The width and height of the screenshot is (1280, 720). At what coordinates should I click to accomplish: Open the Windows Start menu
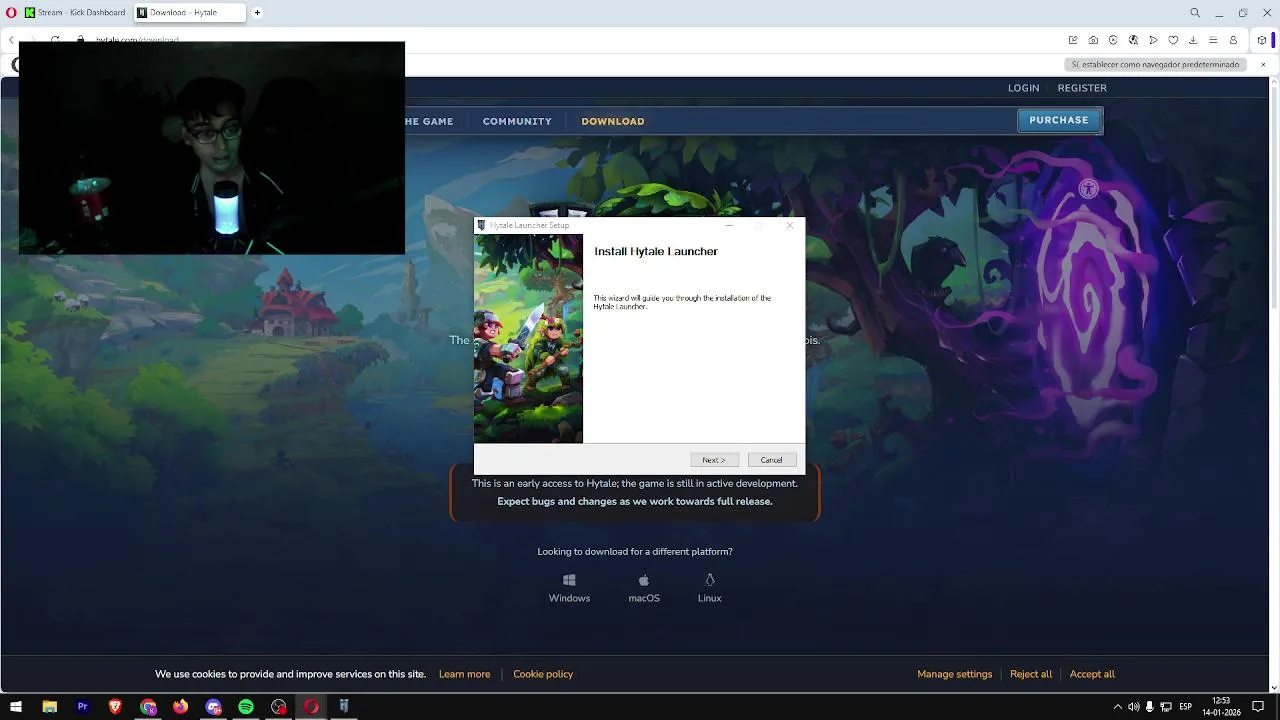[x=16, y=707]
